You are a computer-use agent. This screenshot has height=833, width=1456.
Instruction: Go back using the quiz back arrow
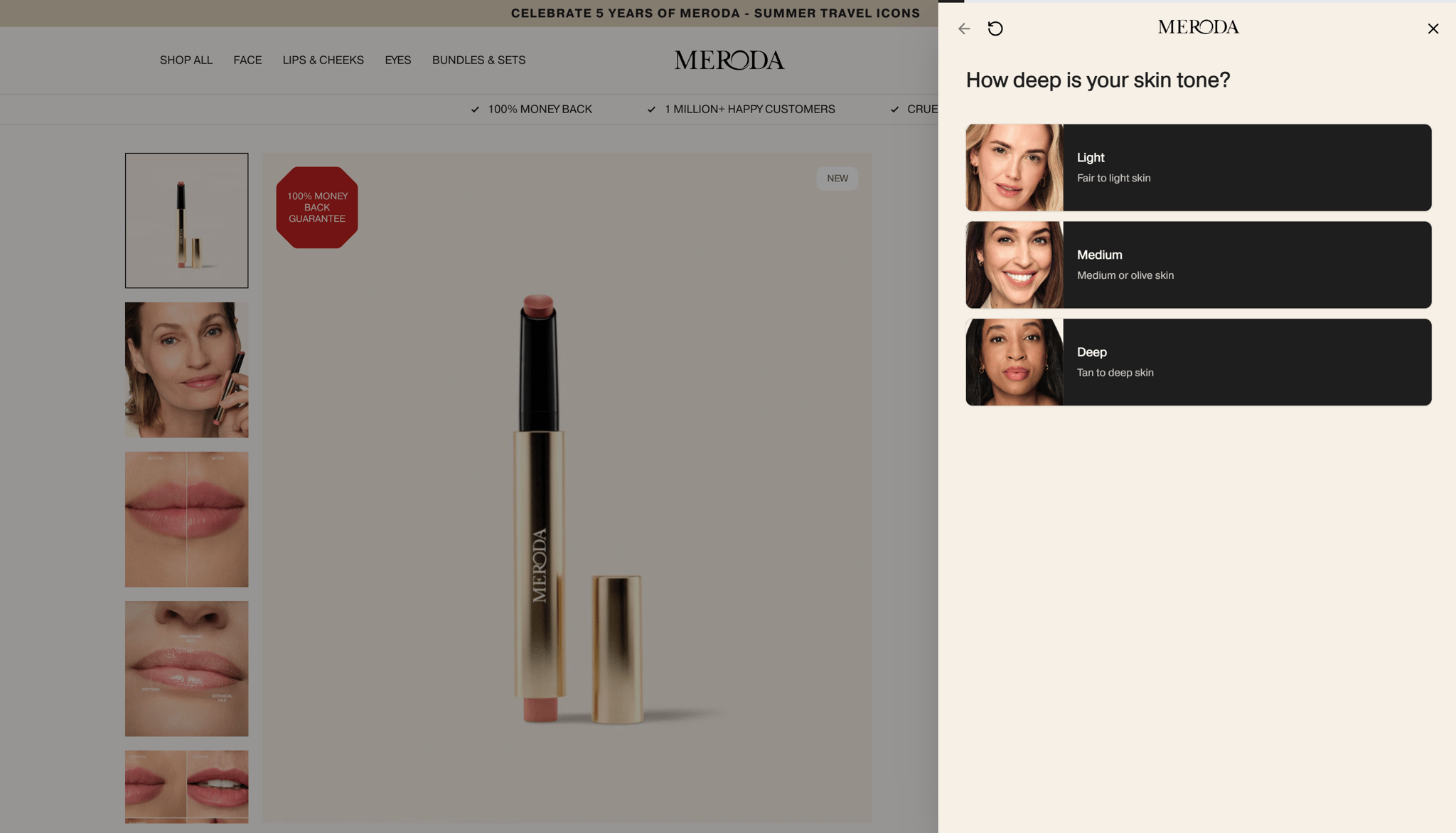point(964,28)
